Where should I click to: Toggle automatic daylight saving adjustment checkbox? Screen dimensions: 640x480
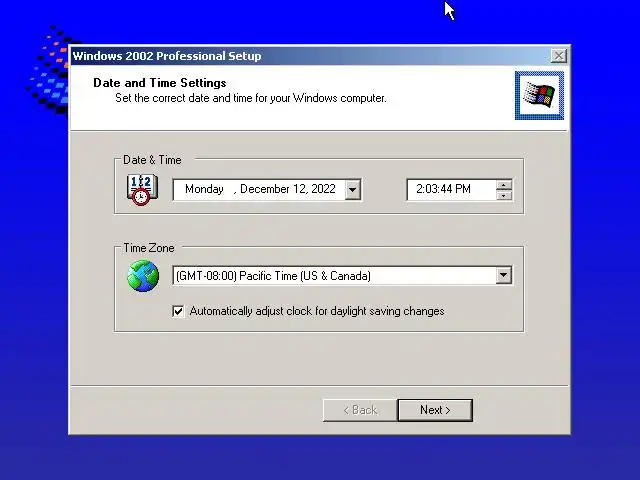coord(178,311)
